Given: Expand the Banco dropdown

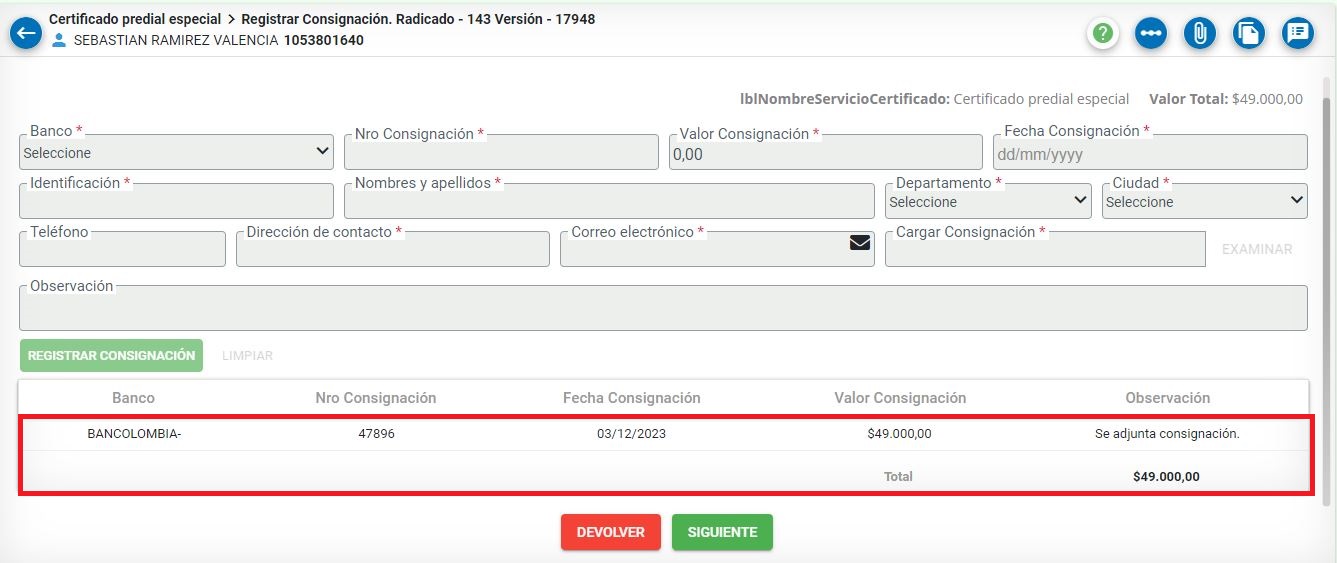Looking at the screenshot, I should (176, 152).
